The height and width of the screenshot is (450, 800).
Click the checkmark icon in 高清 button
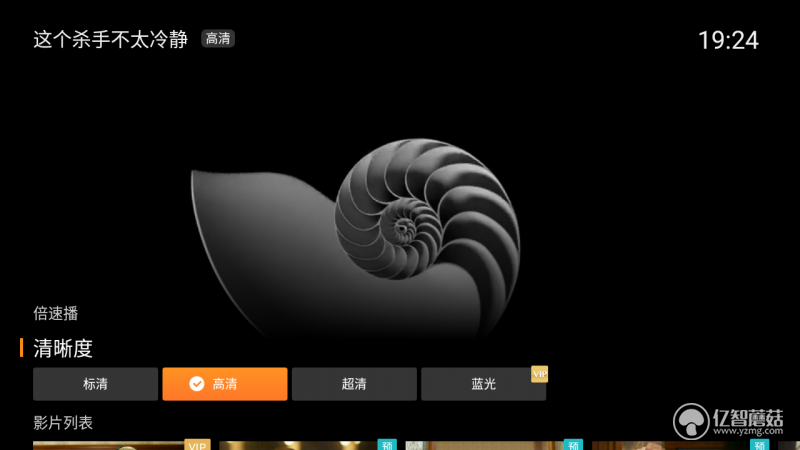pyautogui.click(x=196, y=384)
